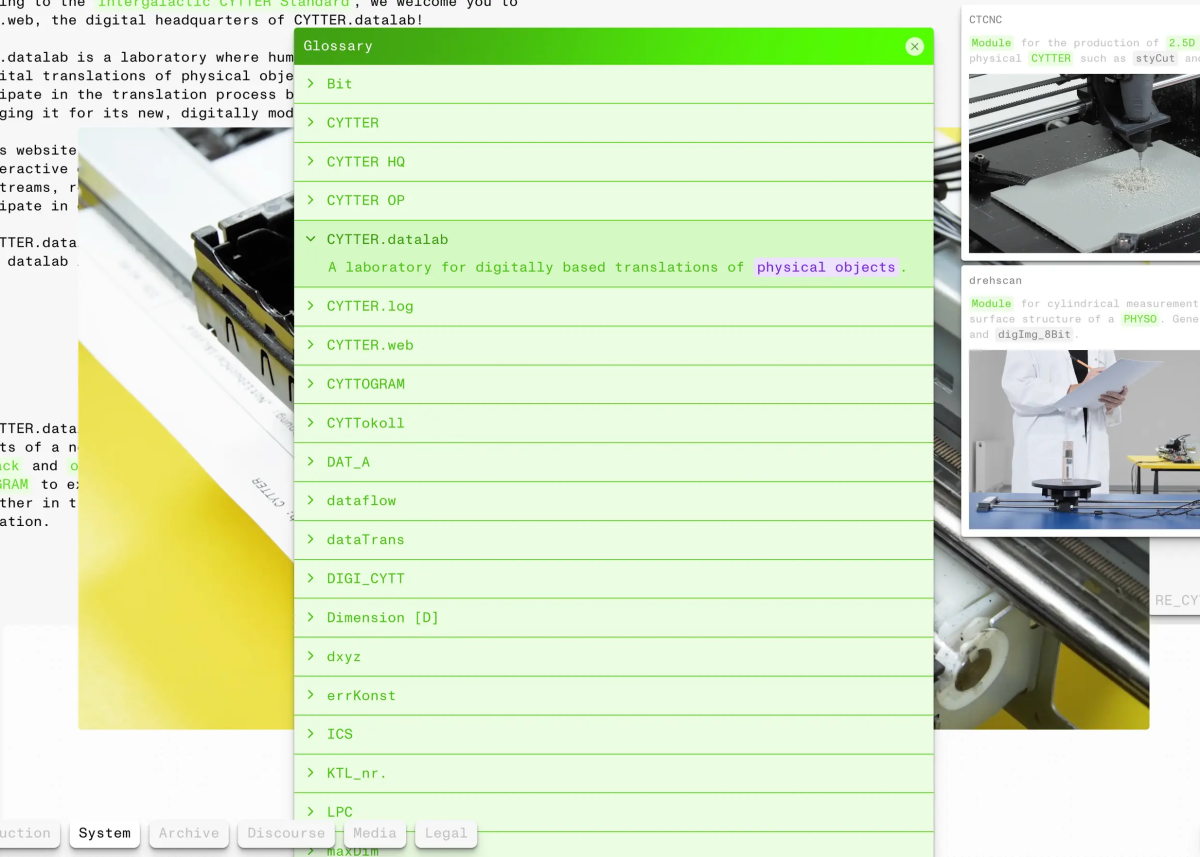This screenshot has height=857, width=1200.
Task: Expand the KTL_nr. glossary entry
Action: click(614, 773)
